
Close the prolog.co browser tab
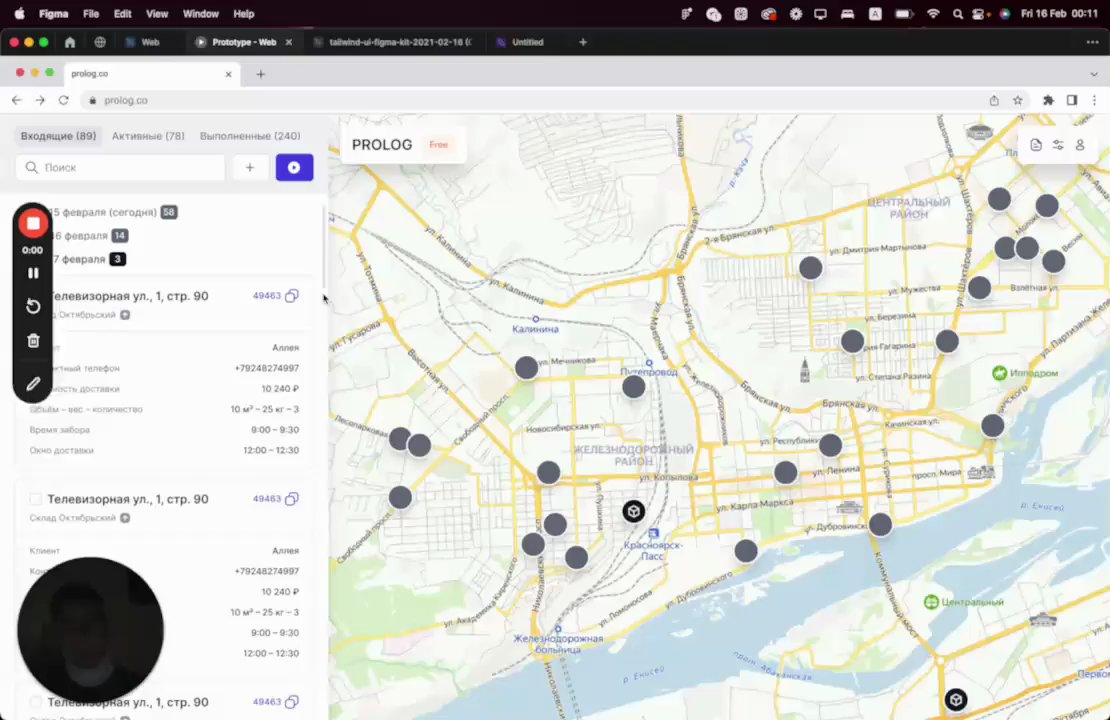228,74
